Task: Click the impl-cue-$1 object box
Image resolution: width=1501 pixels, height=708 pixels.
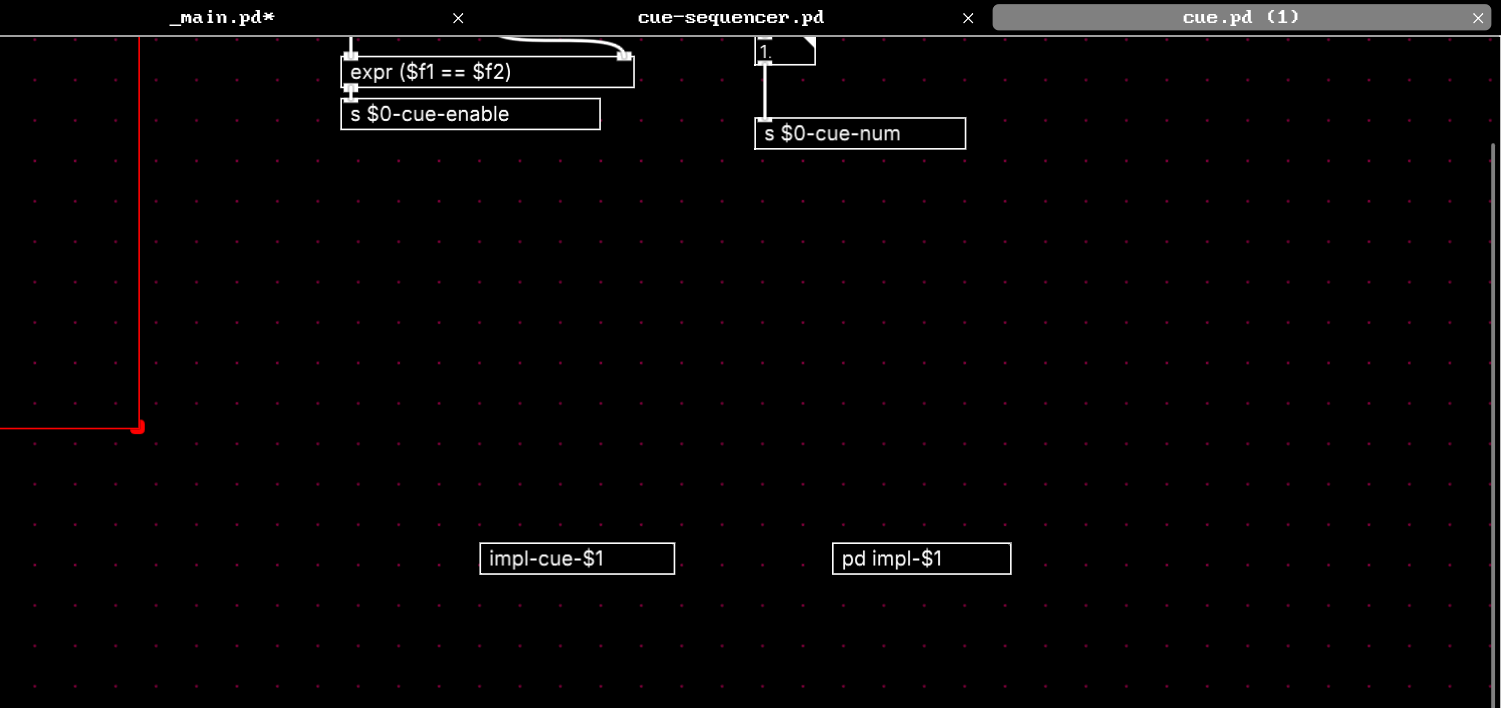Action: click(x=577, y=559)
